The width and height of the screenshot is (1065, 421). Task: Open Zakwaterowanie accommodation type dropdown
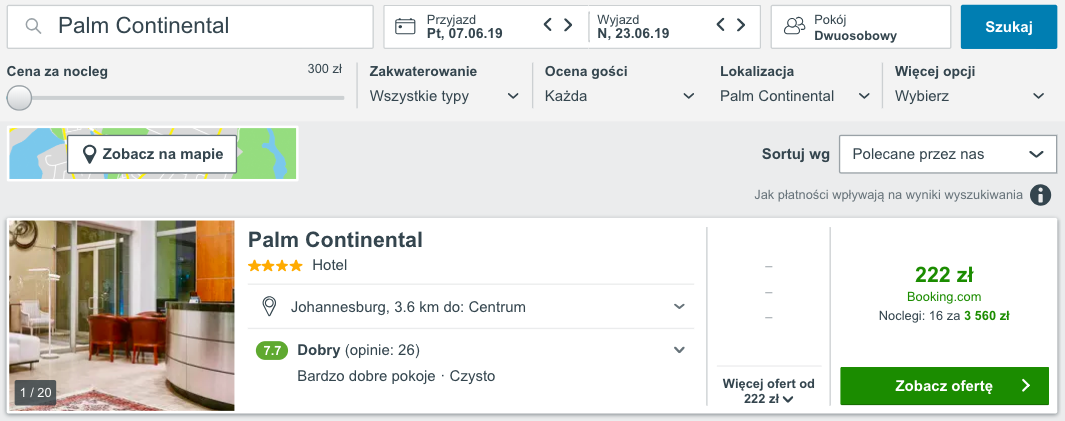[444, 96]
